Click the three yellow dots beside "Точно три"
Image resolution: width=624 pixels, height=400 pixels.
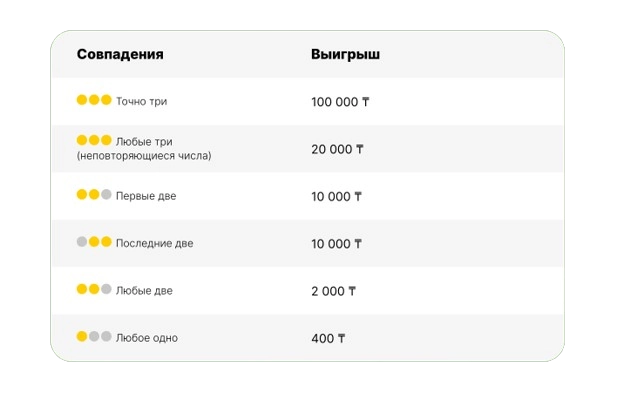[x=93, y=101]
